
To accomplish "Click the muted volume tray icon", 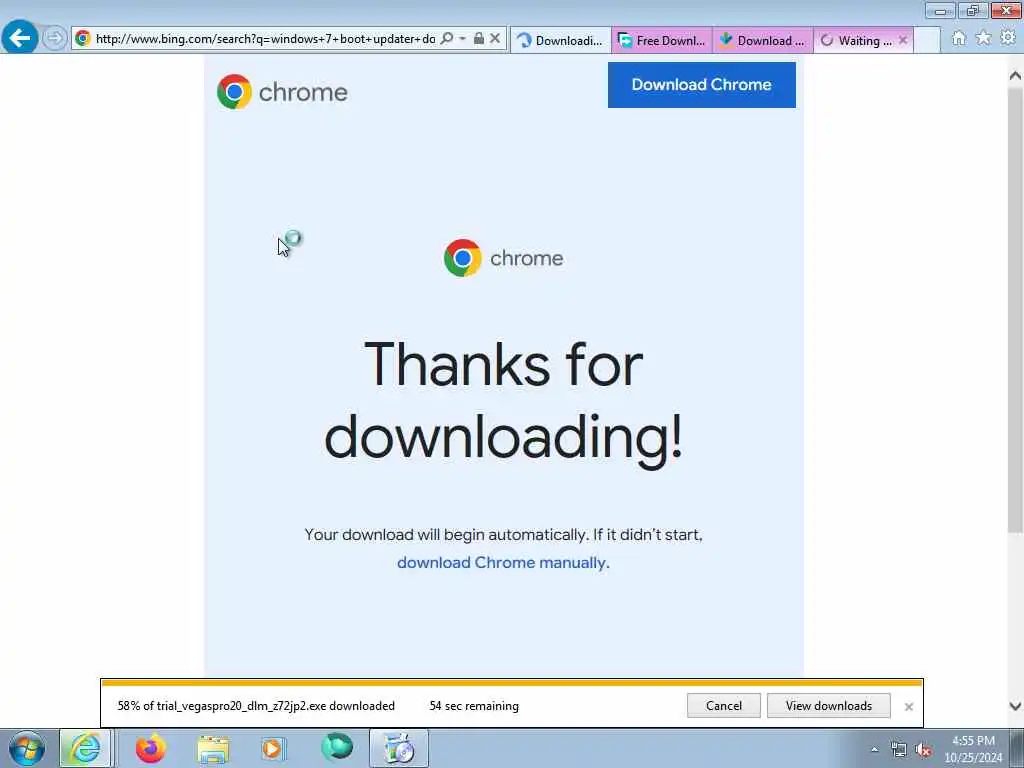I will 923,750.
